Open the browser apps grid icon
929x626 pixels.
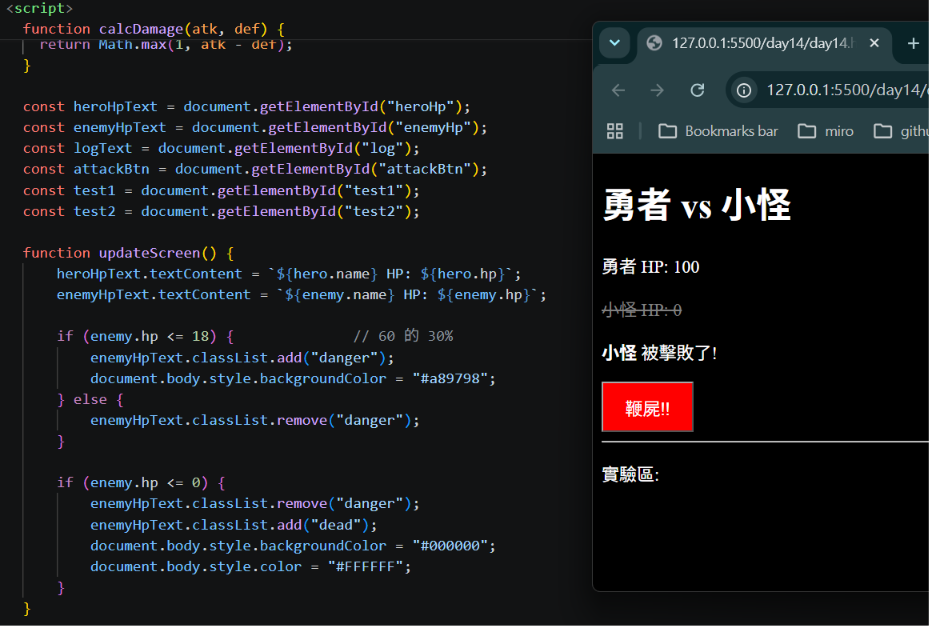(615, 131)
